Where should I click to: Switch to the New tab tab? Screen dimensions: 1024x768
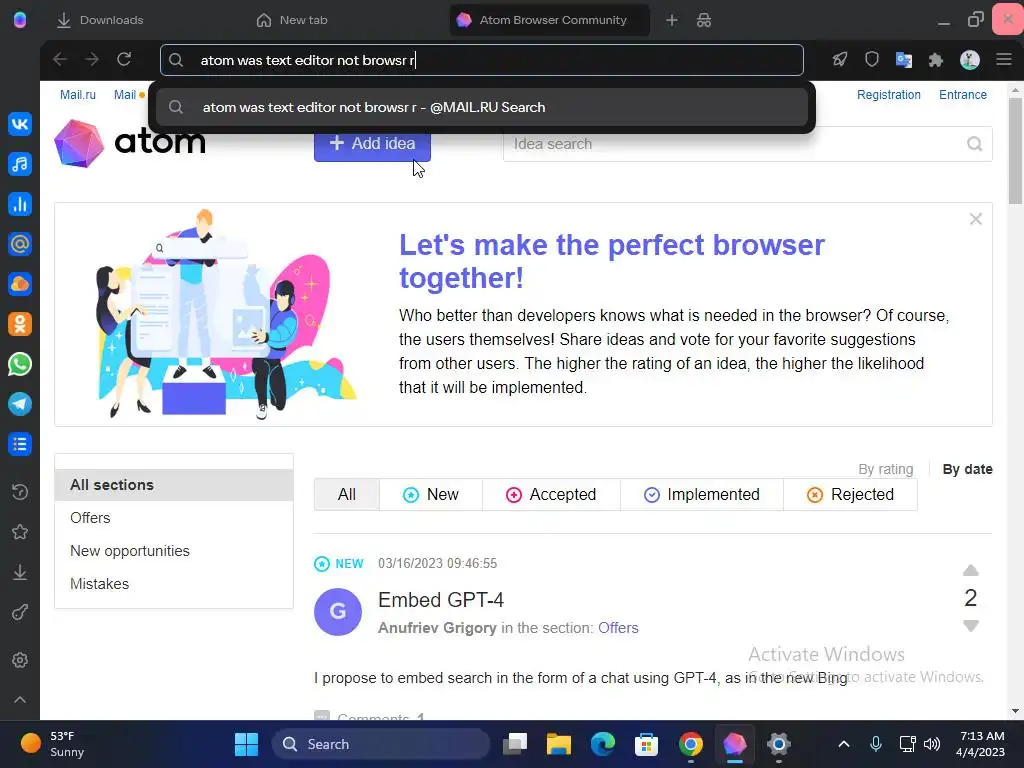(292, 20)
